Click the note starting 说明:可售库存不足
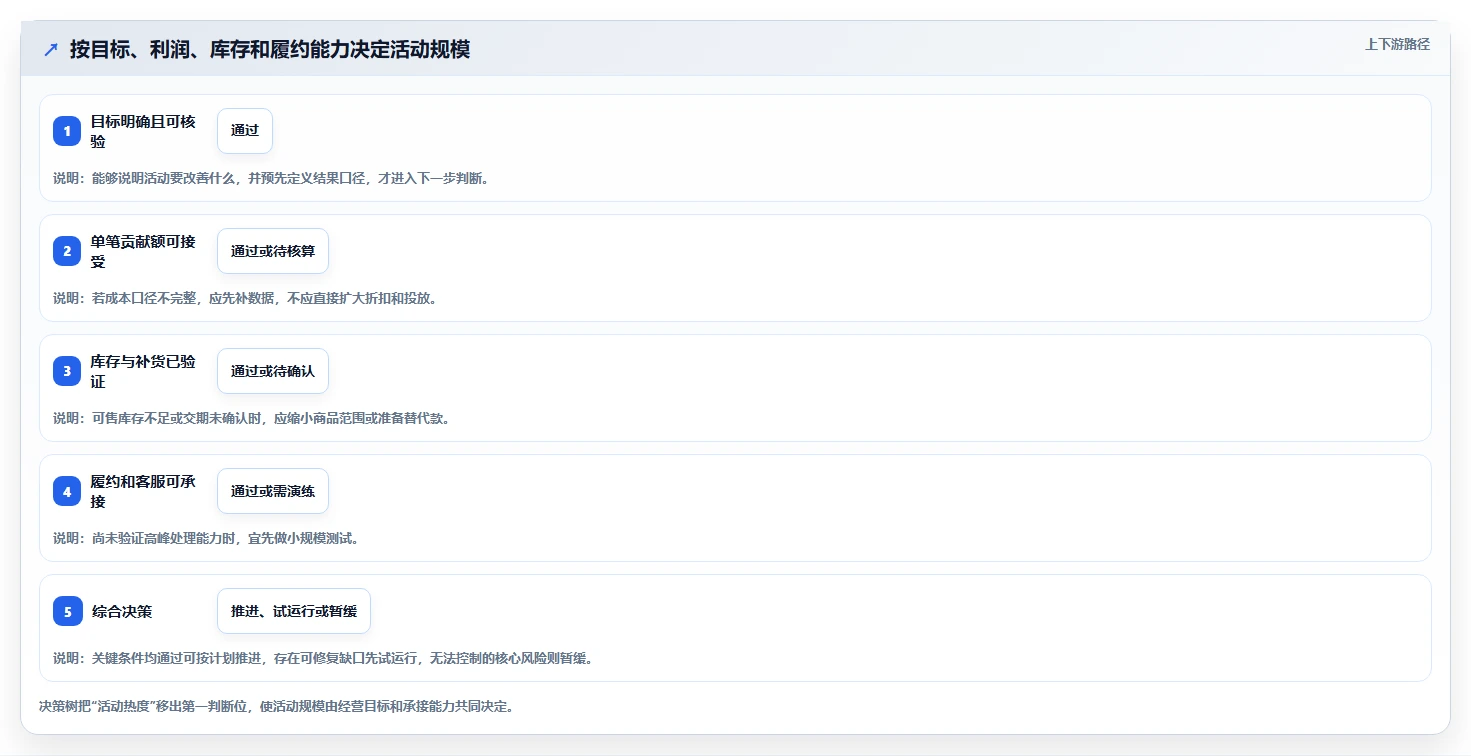The width and height of the screenshot is (1471, 756). click(x=252, y=418)
